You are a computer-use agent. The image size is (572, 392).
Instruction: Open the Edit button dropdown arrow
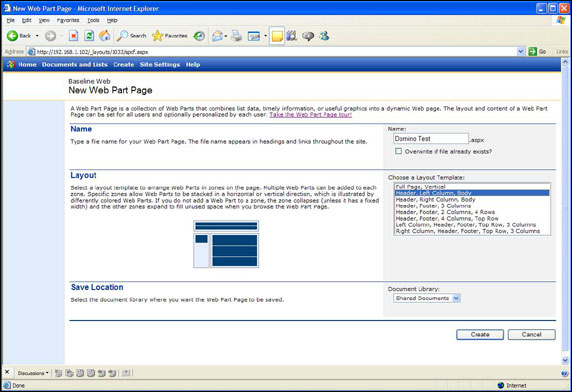coord(266,36)
